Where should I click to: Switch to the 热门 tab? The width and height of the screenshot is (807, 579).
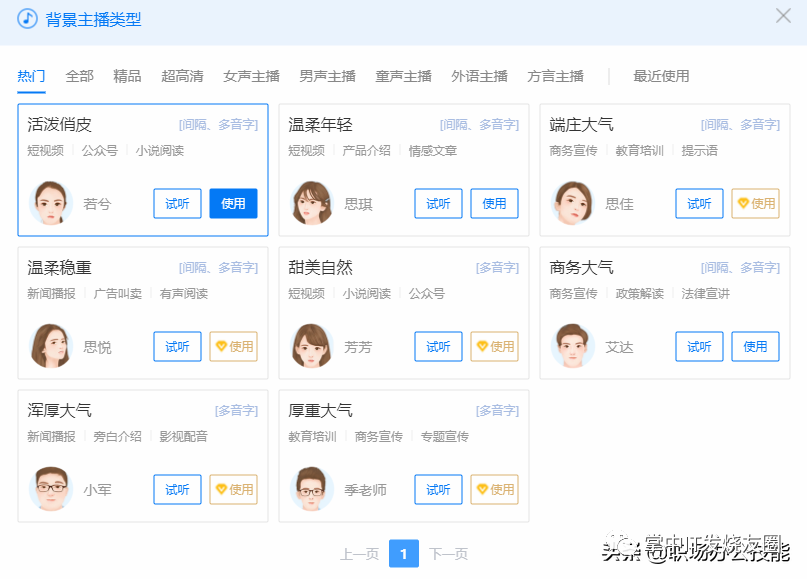31,76
